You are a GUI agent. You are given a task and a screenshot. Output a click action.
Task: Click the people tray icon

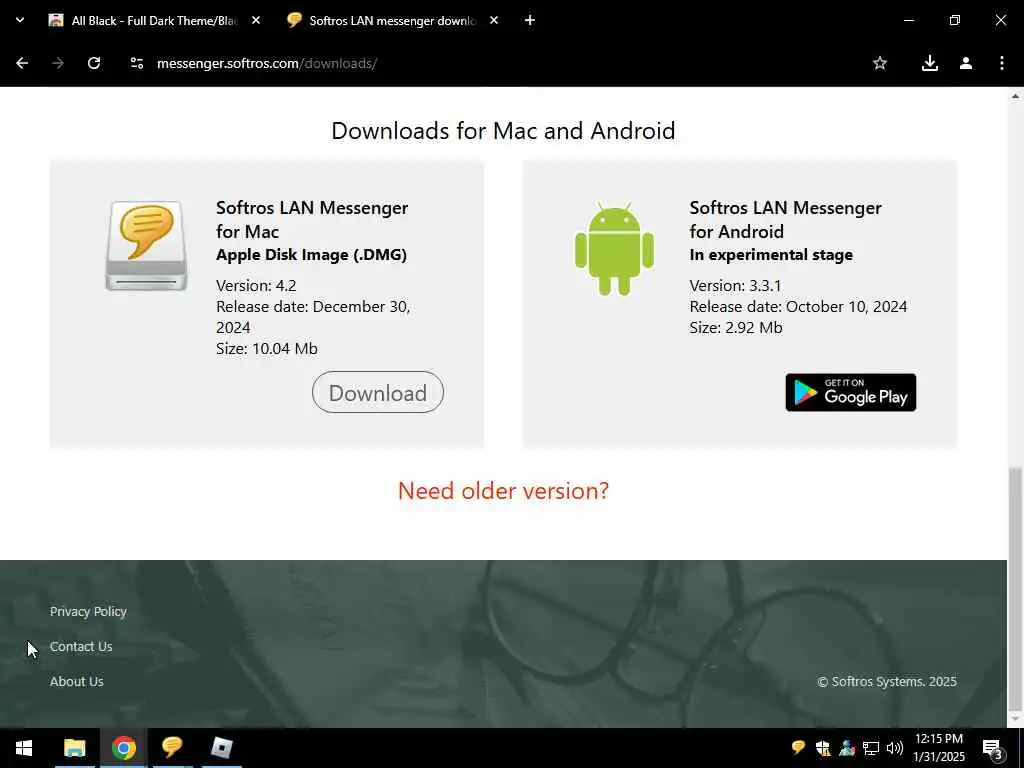(847, 748)
